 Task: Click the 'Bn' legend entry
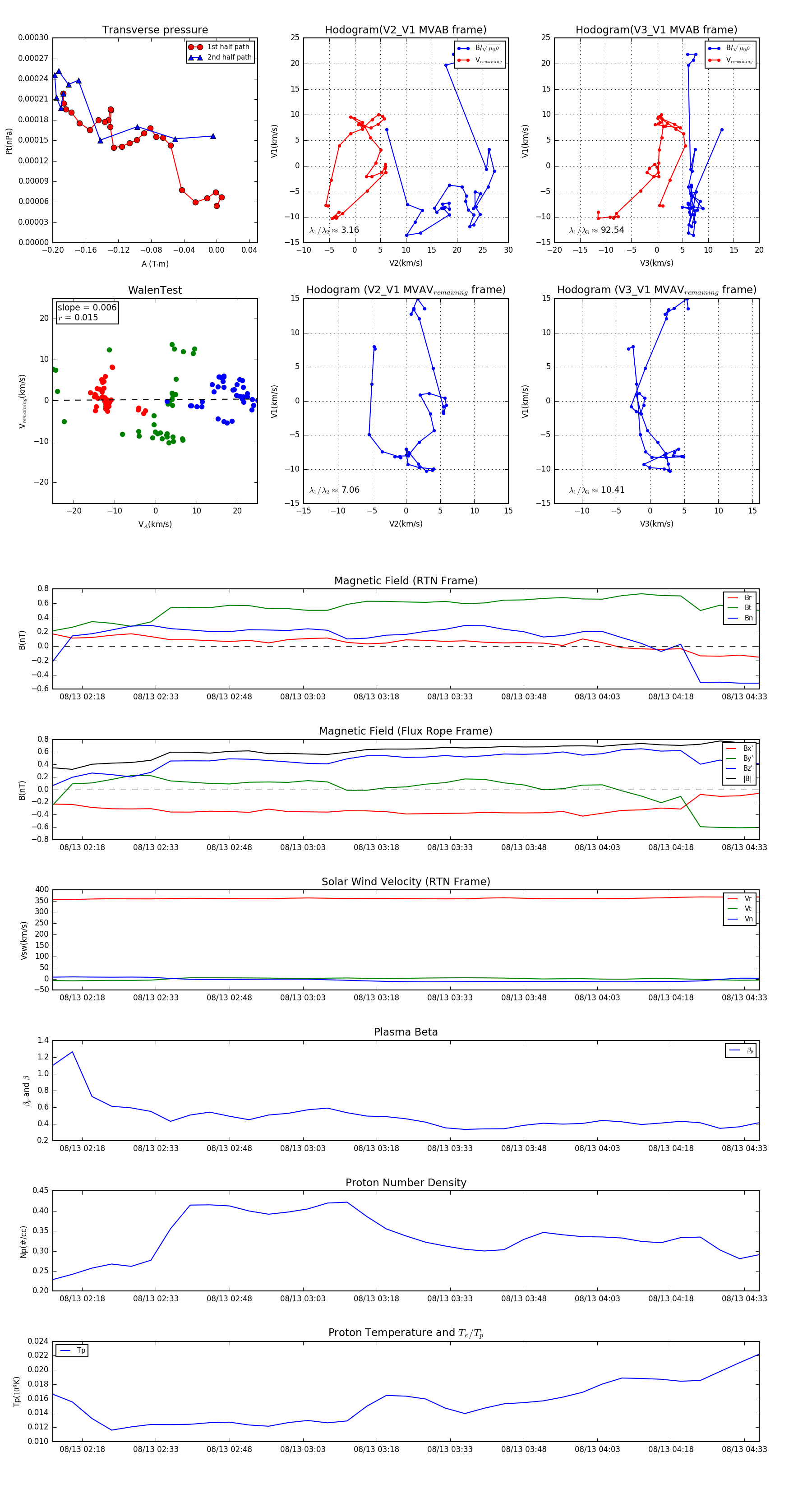tap(740, 618)
